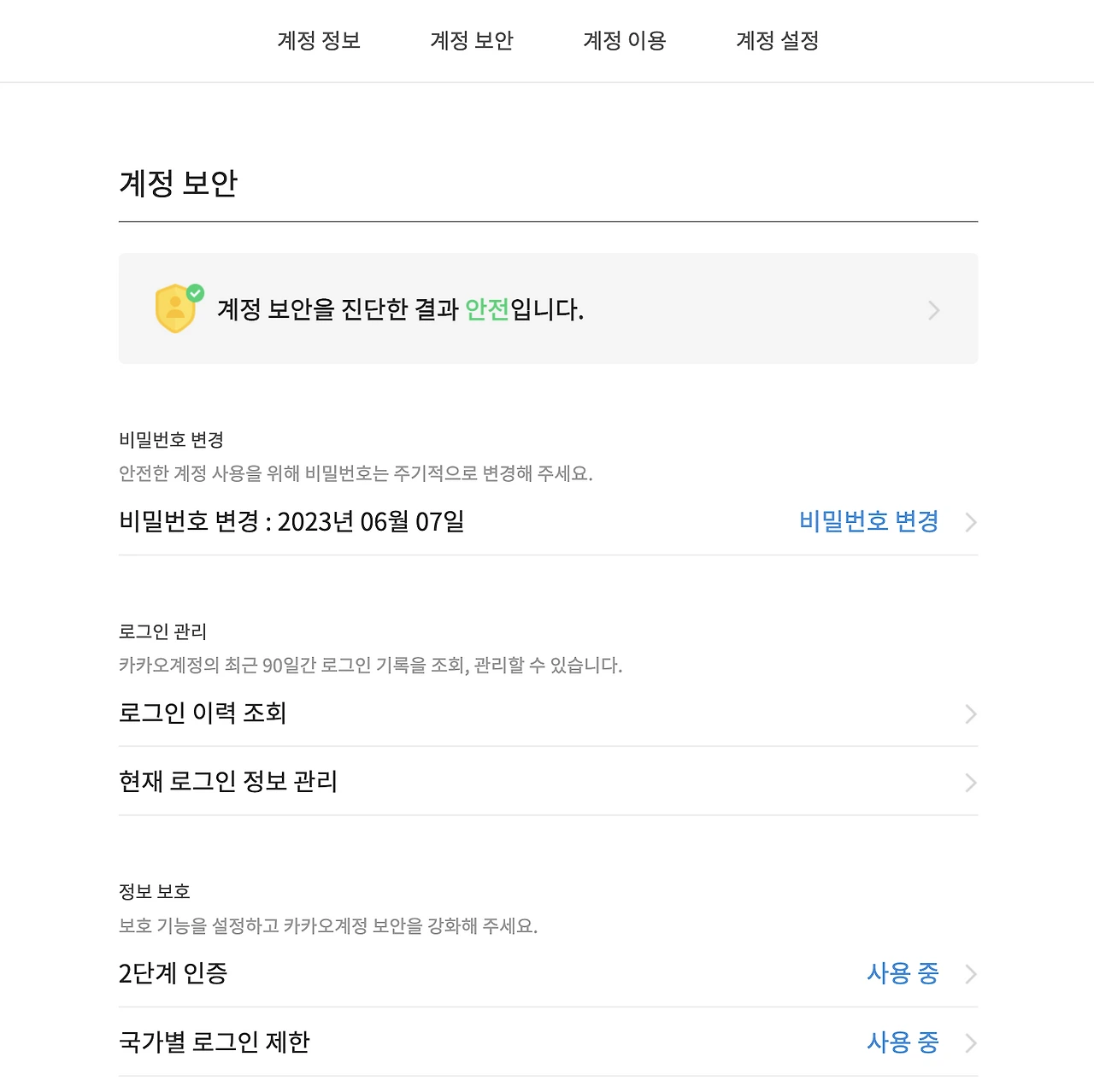Switch to the 계정 보안 tab
This screenshot has width=1094, height=1092.
pyautogui.click(x=472, y=40)
